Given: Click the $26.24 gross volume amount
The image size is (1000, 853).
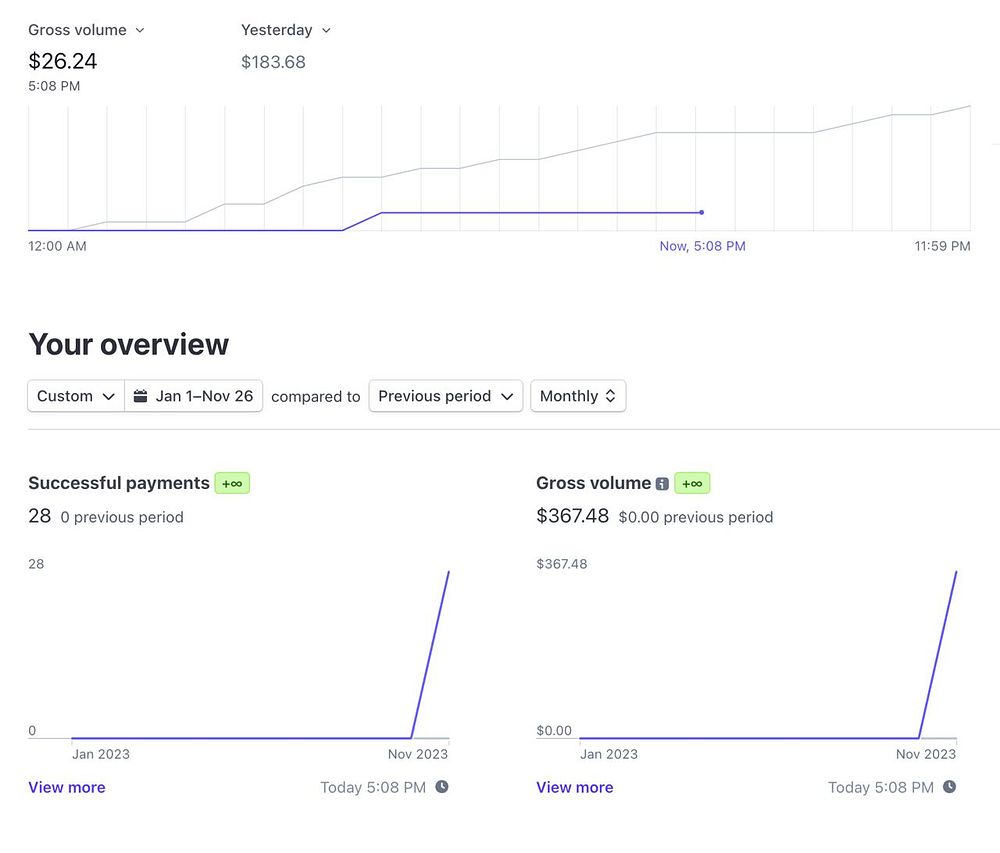Looking at the screenshot, I should coord(63,61).
